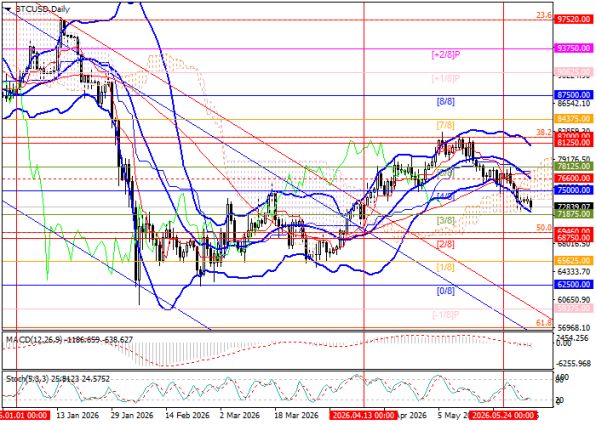
Task: Select the [8/8] Murrey level label
Action: click(x=445, y=102)
